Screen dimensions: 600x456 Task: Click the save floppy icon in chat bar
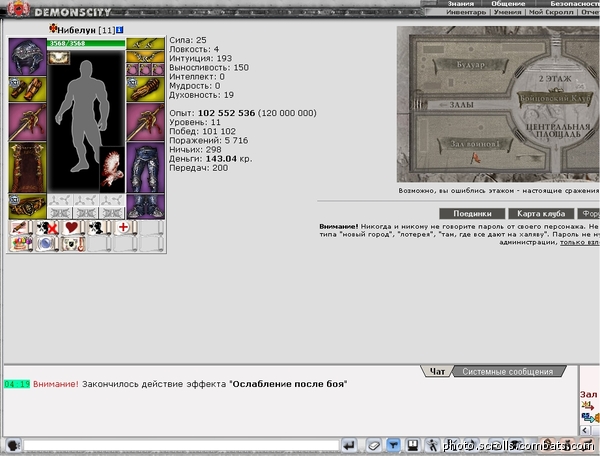412,446
